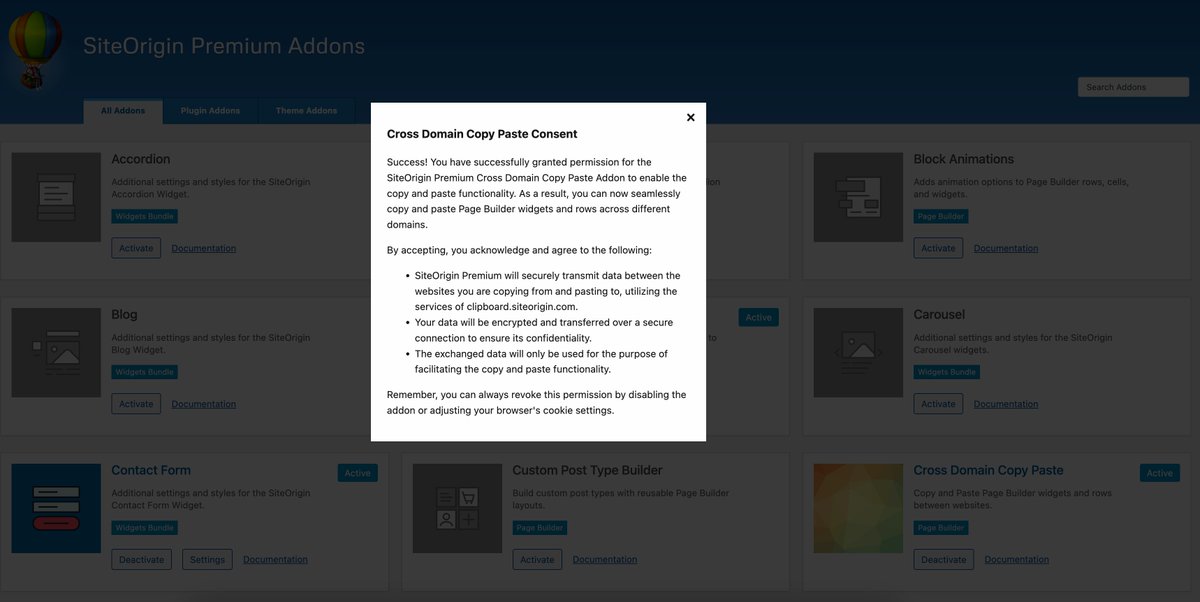Open Cross Domain Copy Paste Documentation
The image size is (1200, 602).
point(1017,559)
